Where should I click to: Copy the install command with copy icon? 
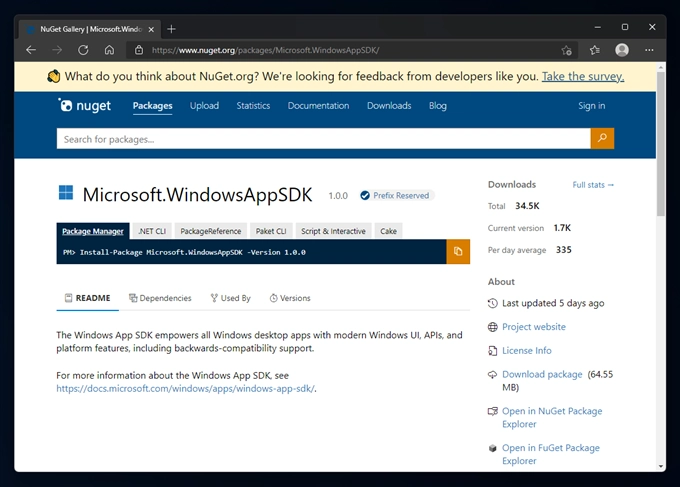point(458,252)
